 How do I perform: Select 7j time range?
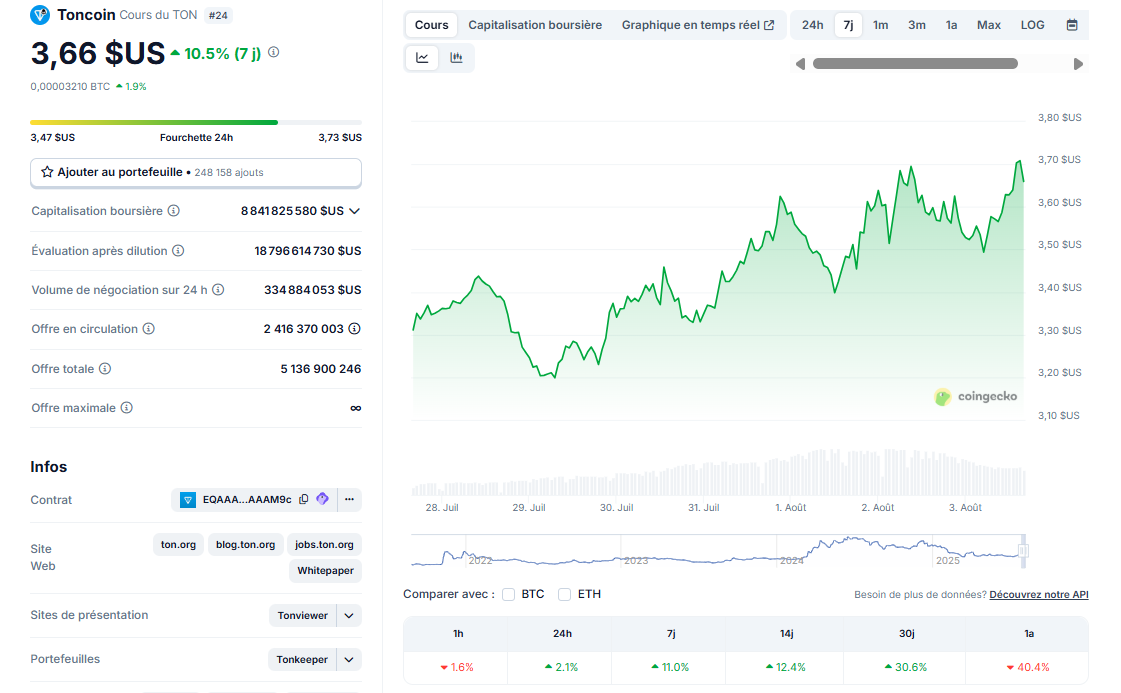tap(849, 25)
